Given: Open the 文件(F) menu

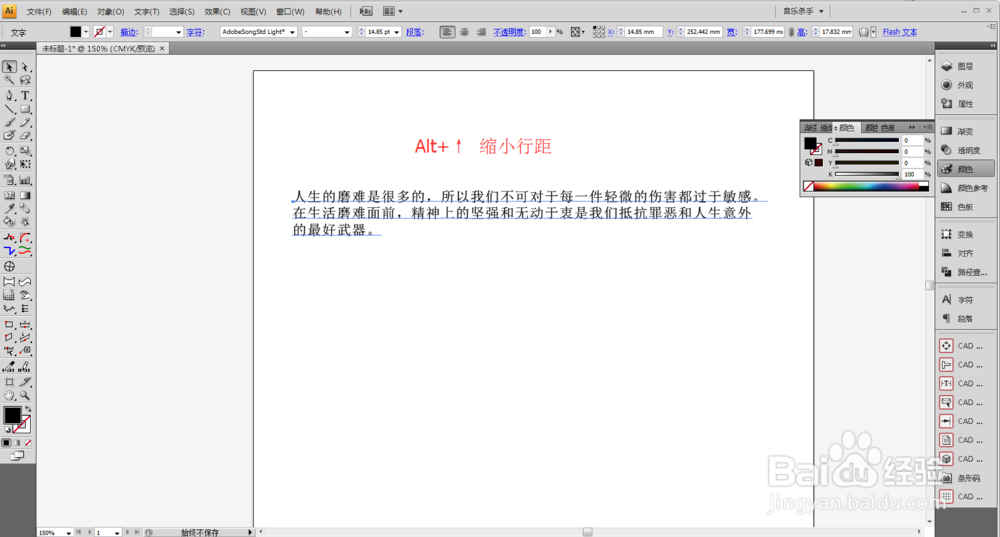Looking at the screenshot, I should 39,11.
